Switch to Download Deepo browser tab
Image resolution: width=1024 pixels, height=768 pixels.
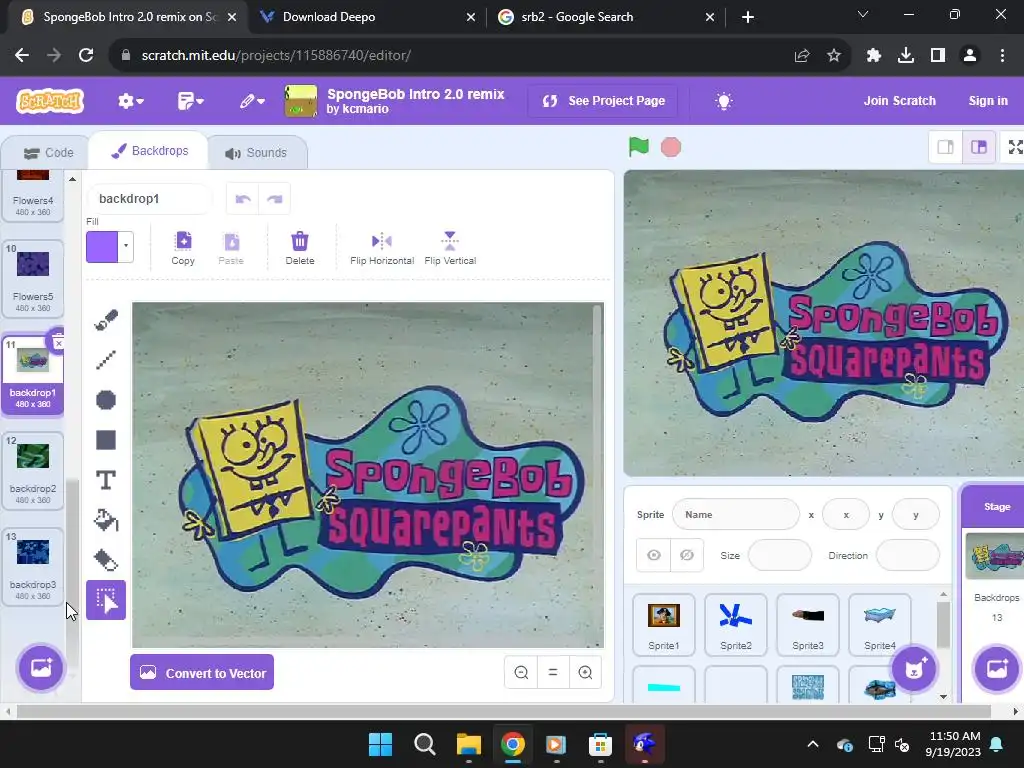pyautogui.click(x=368, y=17)
